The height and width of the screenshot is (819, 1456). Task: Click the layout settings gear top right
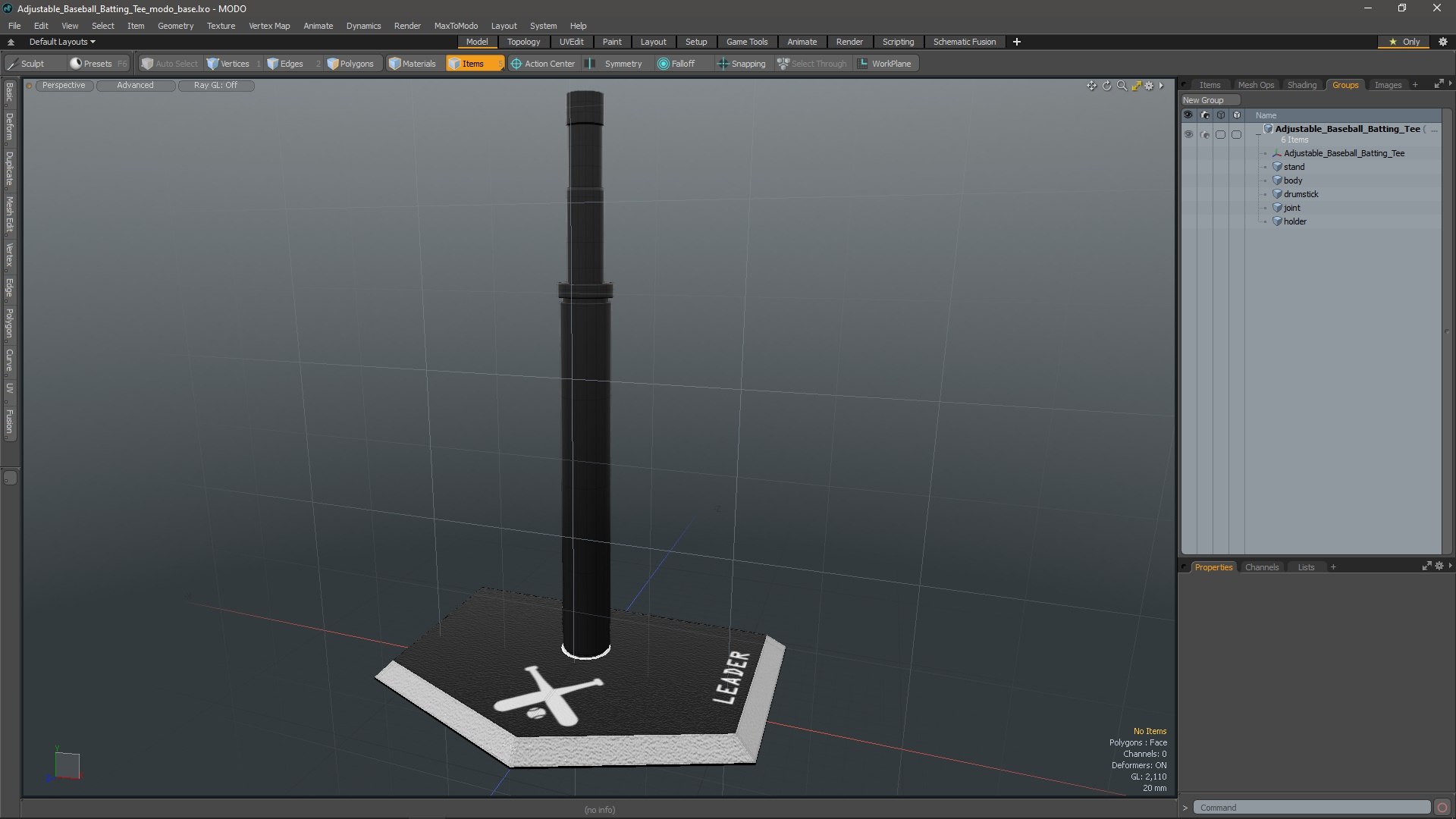click(x=1443, y=42)
